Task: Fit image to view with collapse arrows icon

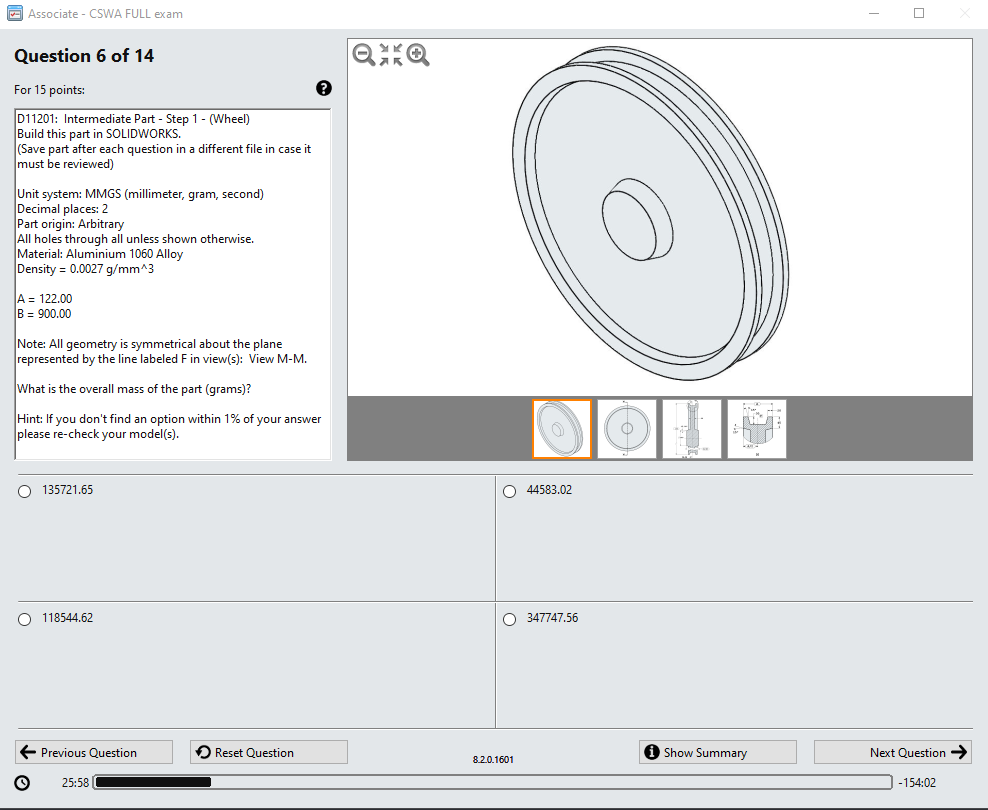Action: click(391, 55)
